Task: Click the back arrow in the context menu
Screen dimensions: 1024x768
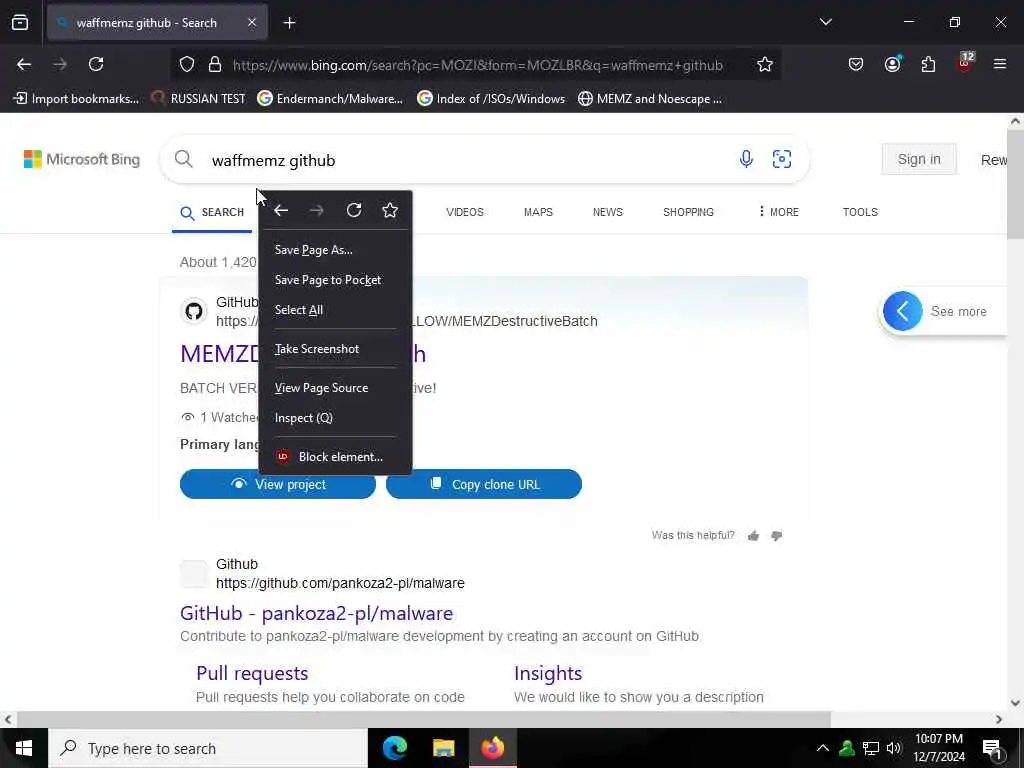Action: (x=281, y=210)
